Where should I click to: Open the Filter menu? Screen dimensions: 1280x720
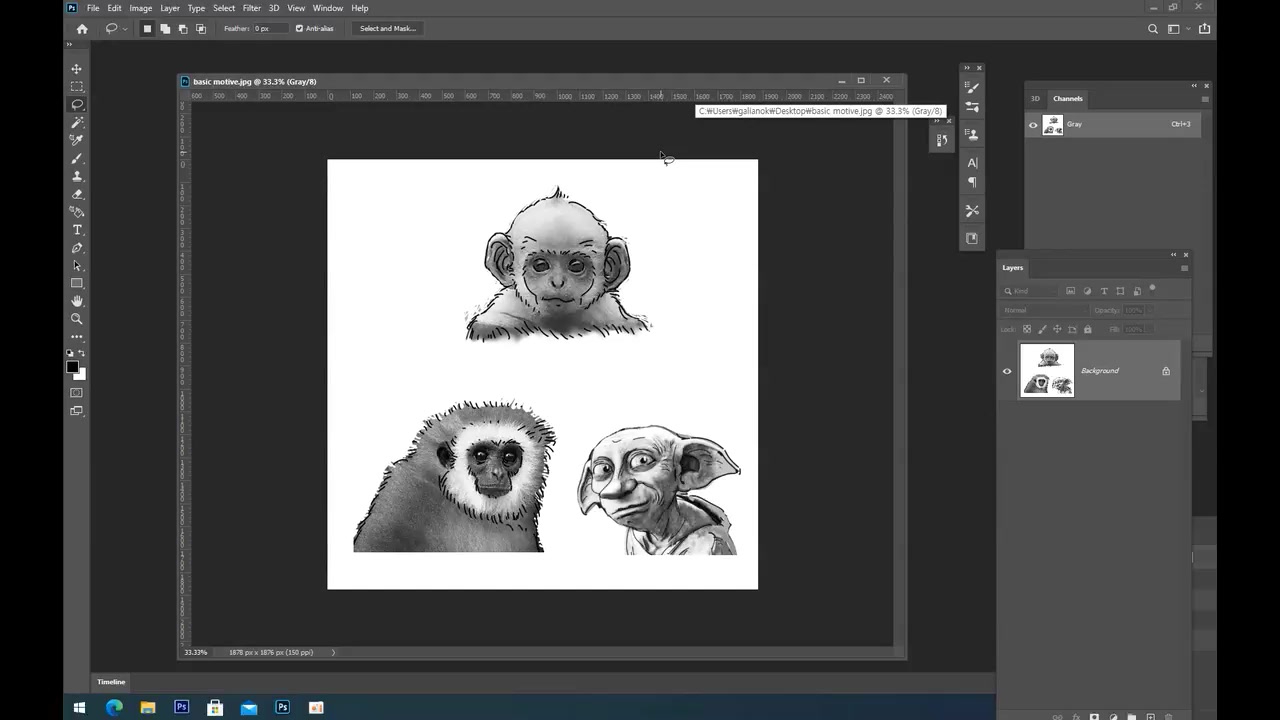click(x=251, y=8)
